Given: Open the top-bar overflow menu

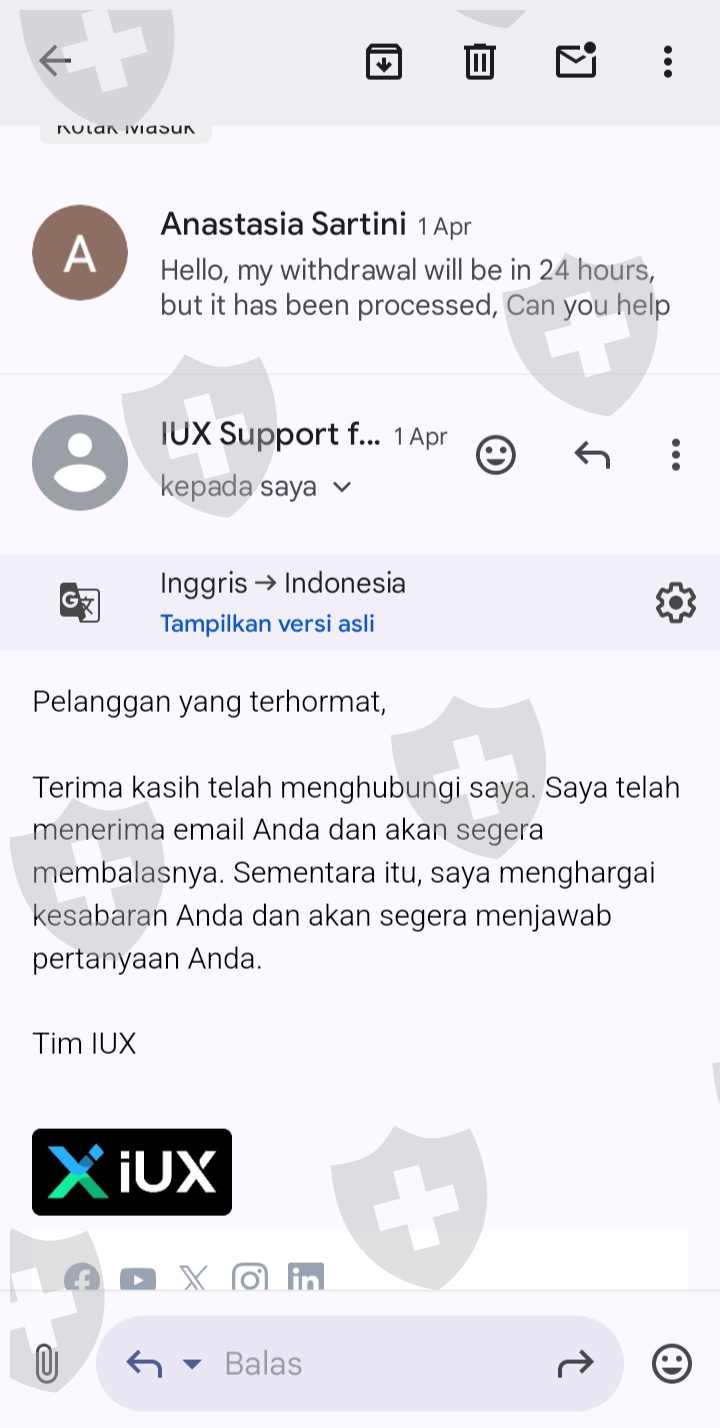Looking at the screenshot, I should (668, 62).
